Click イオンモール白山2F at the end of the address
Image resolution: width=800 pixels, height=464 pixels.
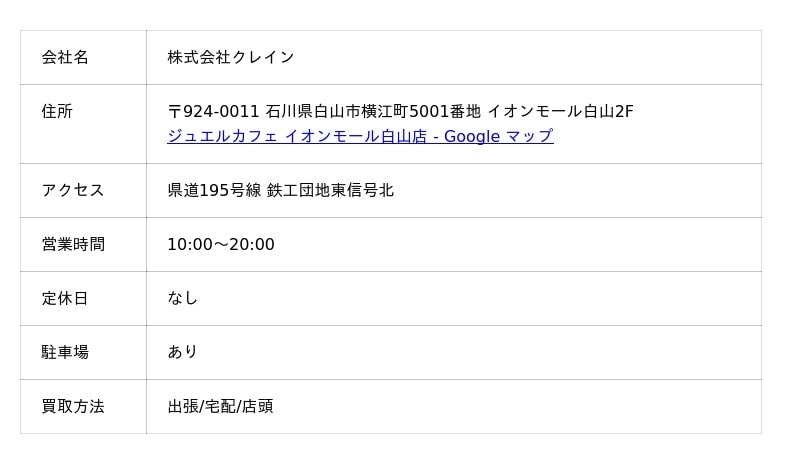tap(560, 111)
